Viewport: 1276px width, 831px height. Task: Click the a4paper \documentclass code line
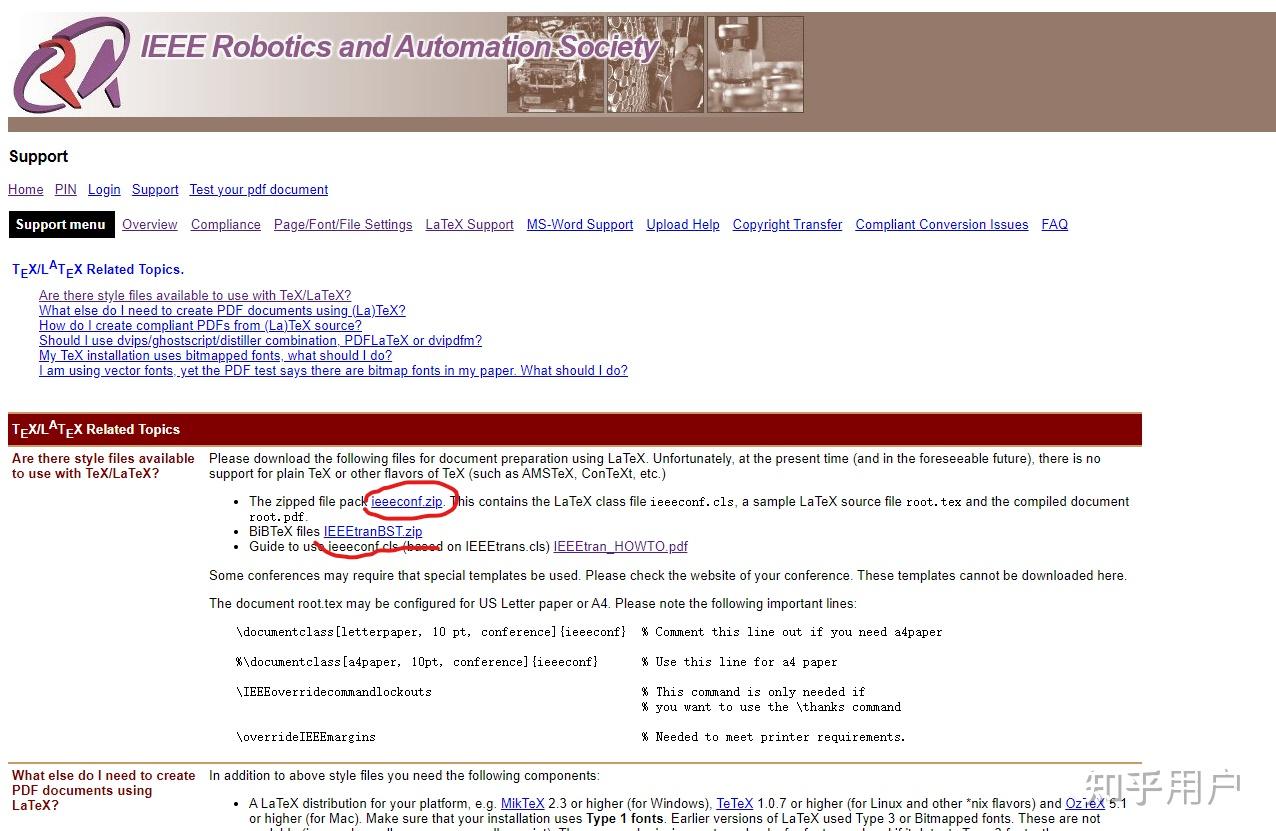417,662
